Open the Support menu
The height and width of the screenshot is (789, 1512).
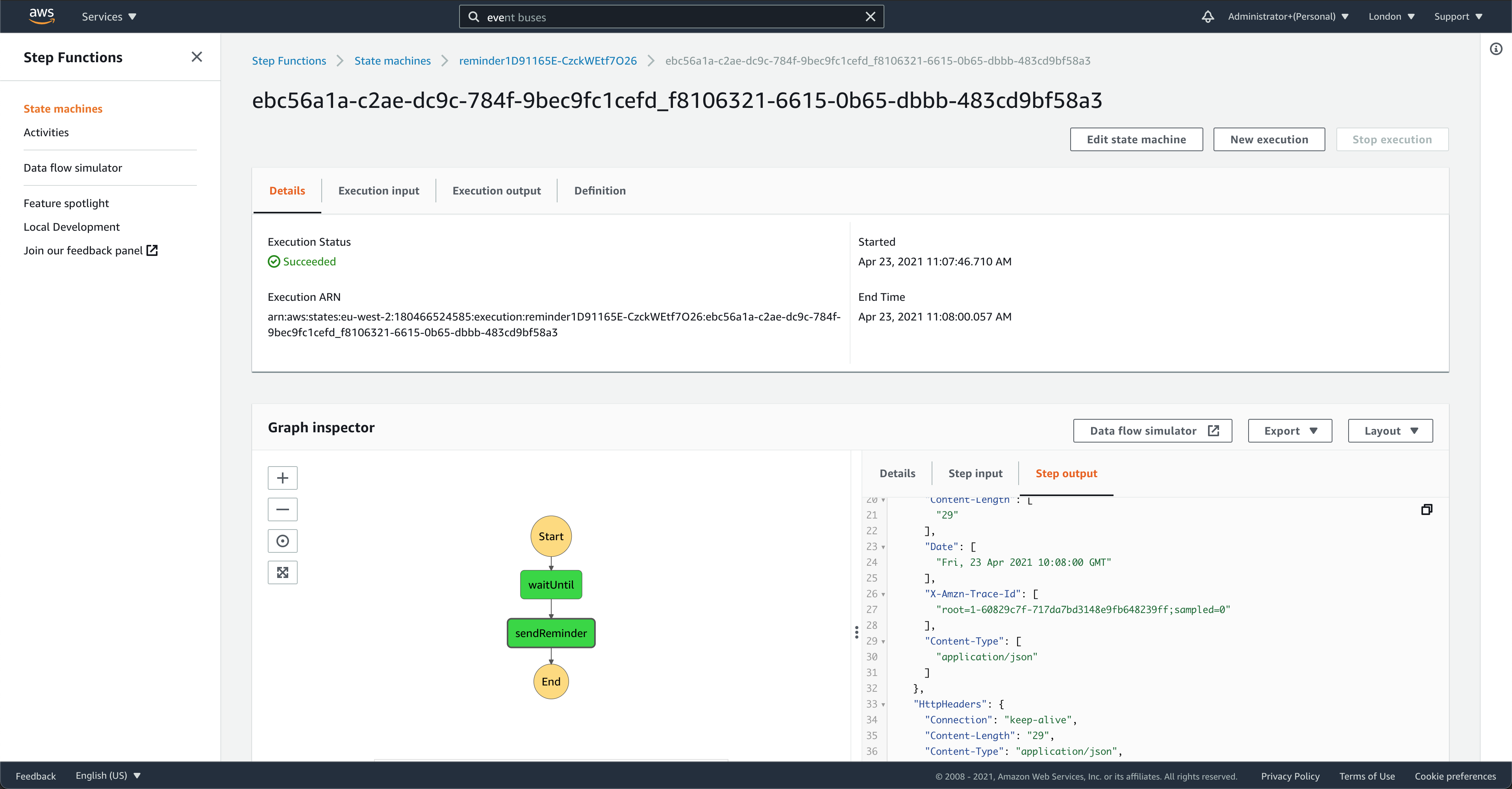click(x=1458, y=17)
